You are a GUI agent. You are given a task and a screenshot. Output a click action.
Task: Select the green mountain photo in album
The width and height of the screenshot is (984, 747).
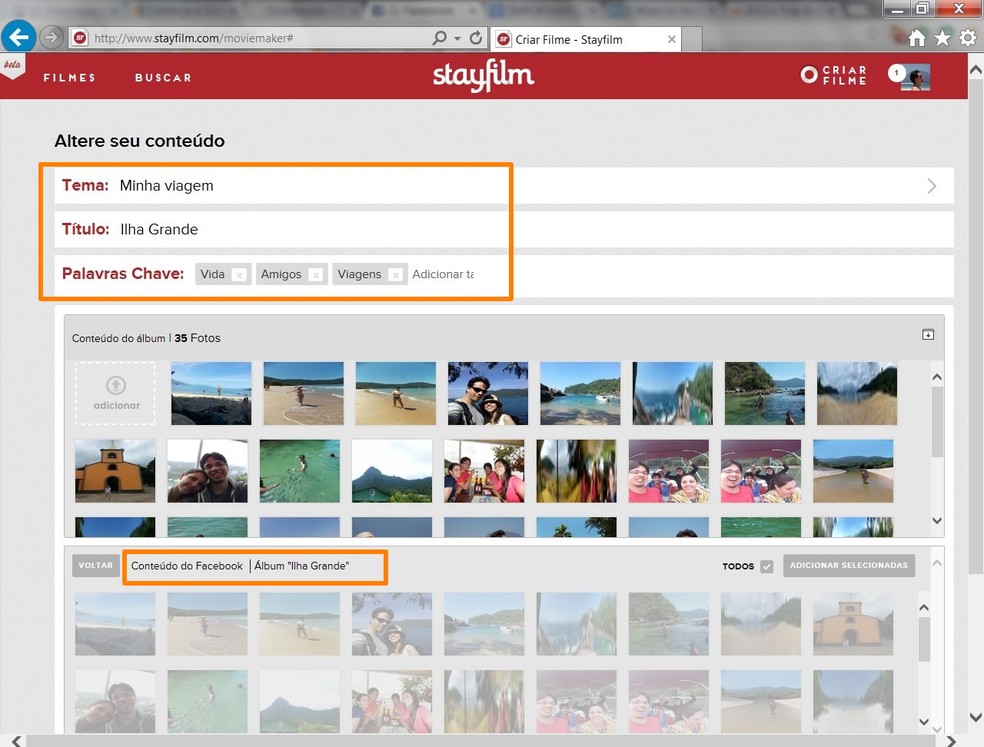click(392, 471)
